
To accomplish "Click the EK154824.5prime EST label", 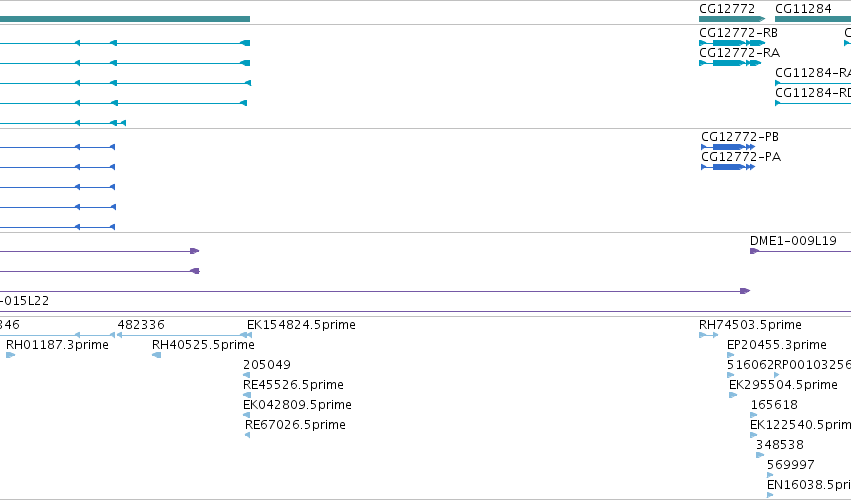I will (301, 325).
